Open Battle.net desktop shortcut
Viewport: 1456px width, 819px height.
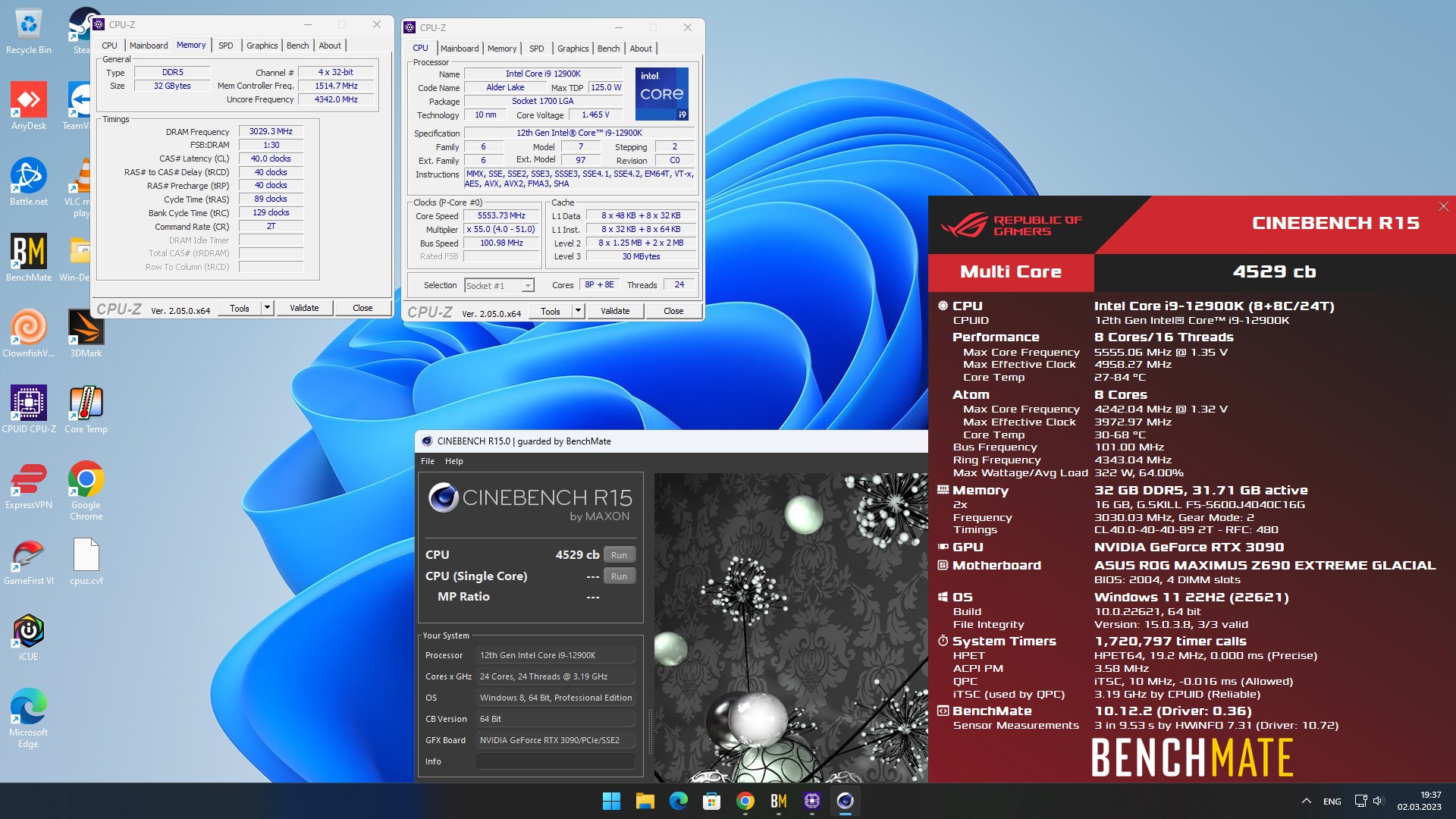point(28,182)
